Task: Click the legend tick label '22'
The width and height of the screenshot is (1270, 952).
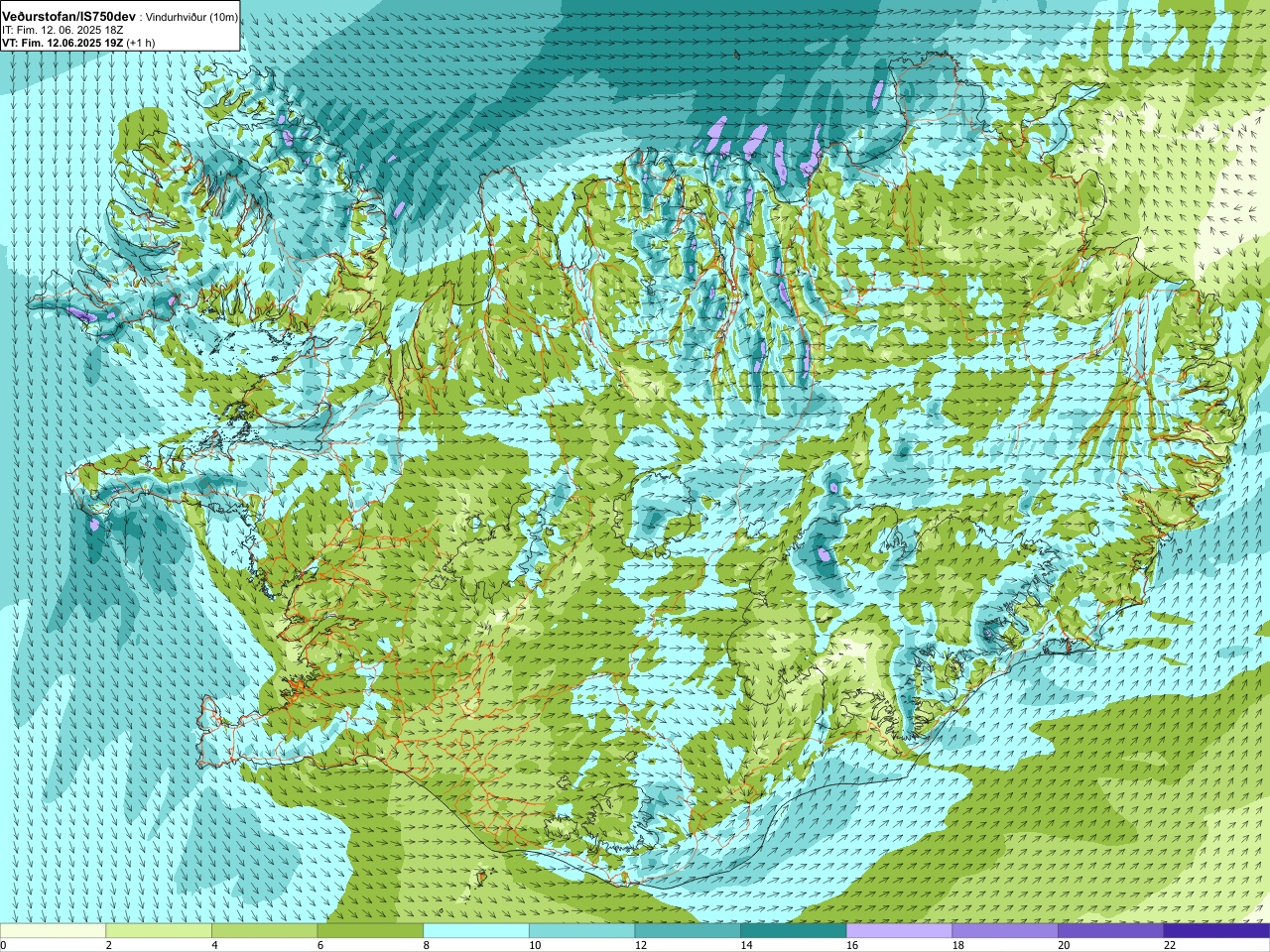Action: (x=1170, y=946)
